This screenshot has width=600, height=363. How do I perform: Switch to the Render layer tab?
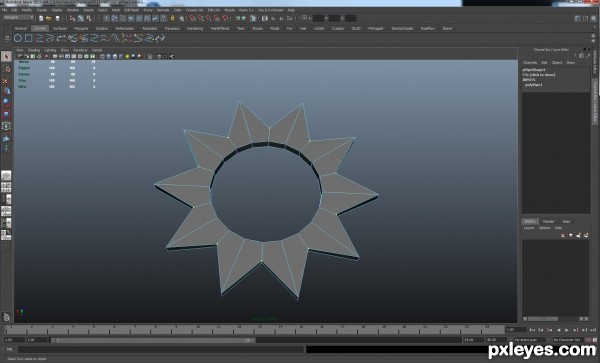549,221
